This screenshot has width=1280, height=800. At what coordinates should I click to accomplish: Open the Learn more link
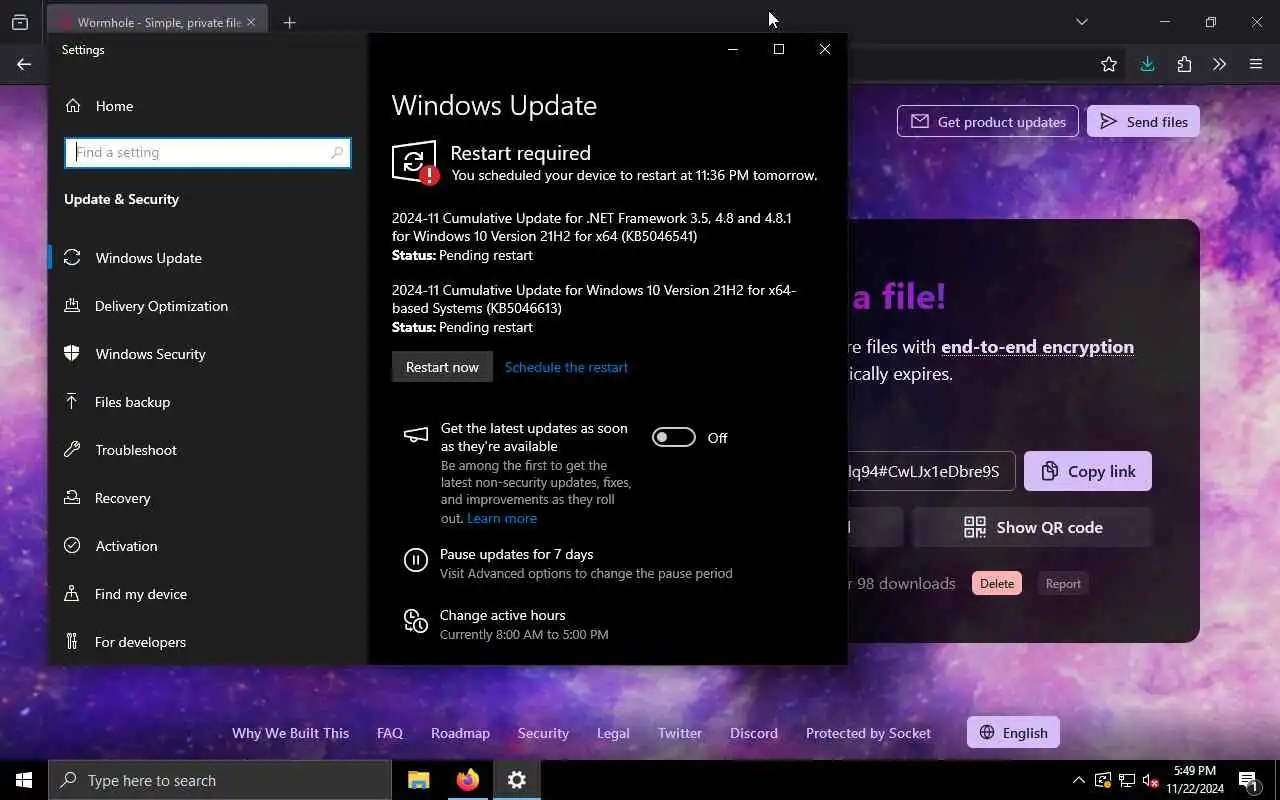[x=502, y=518]
